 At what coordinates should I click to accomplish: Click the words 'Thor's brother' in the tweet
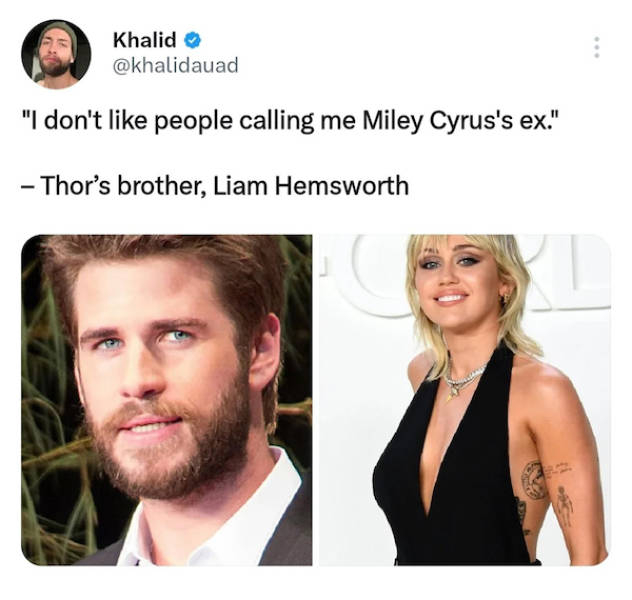121,186
